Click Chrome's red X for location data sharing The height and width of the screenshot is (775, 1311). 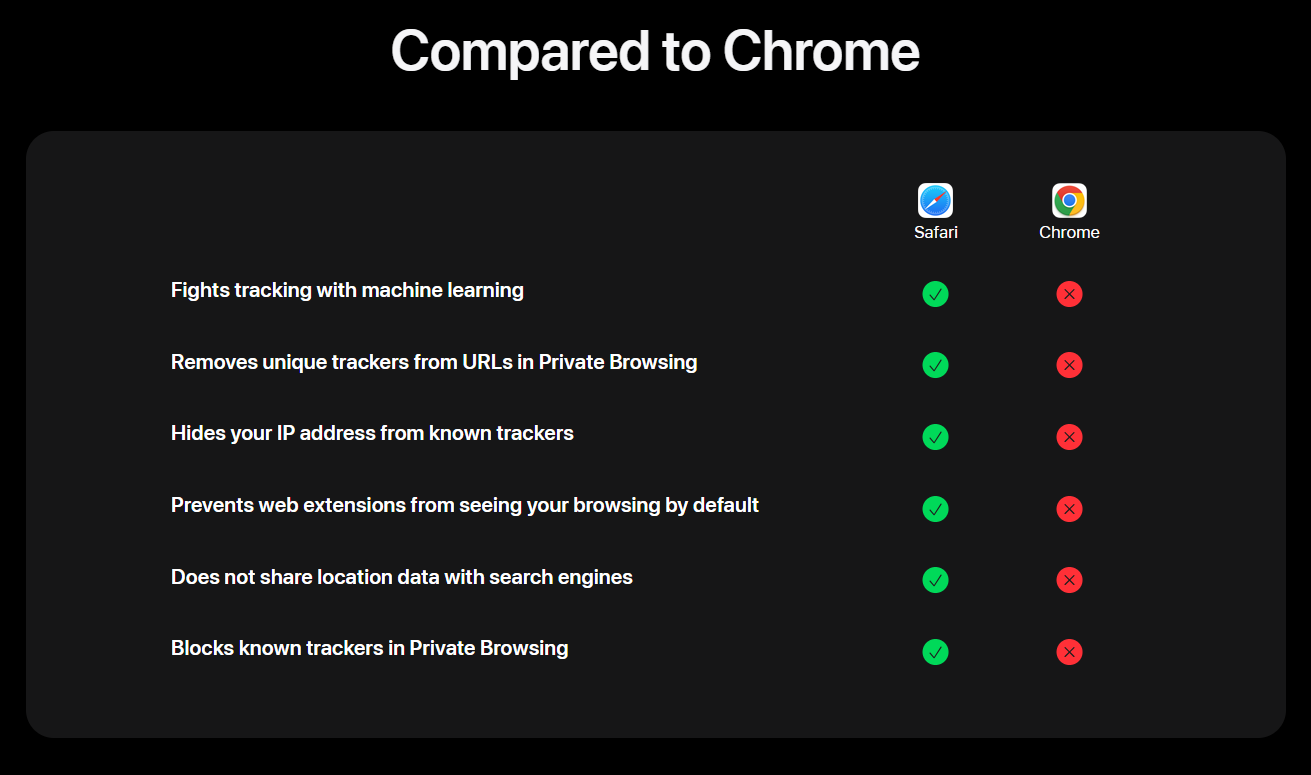[1069, 580]
